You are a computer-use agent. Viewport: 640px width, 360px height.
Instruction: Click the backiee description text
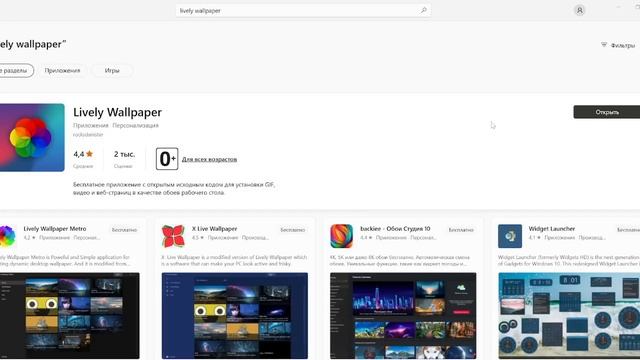tap(400, 260)
